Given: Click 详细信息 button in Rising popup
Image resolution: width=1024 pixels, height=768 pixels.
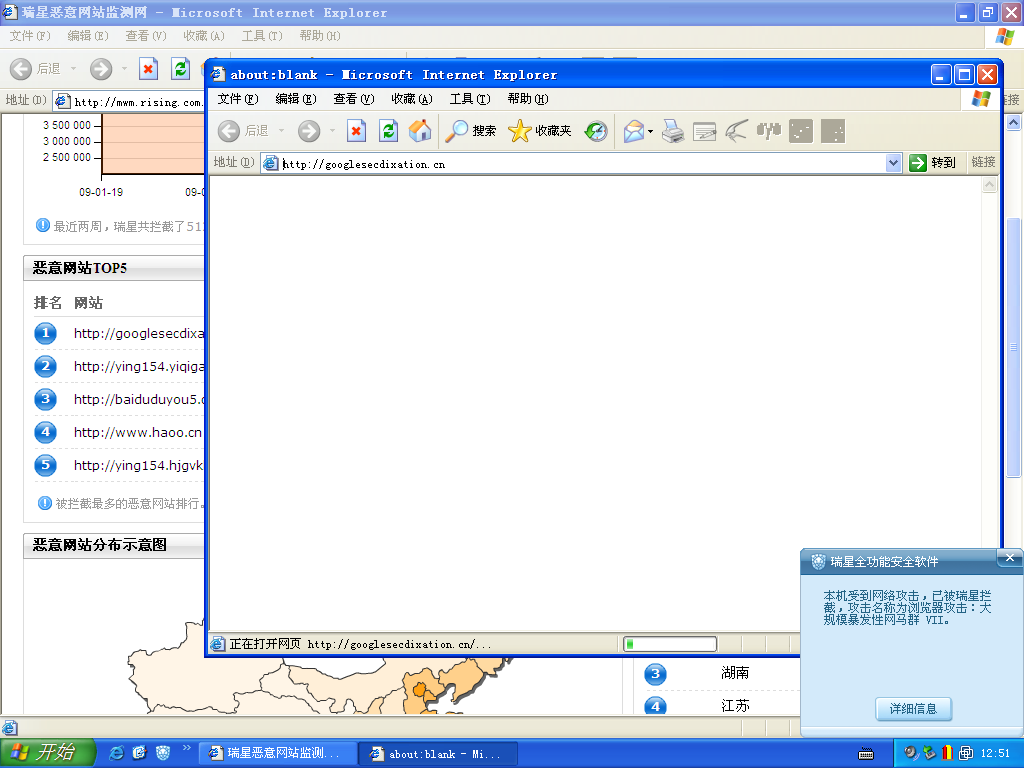Looking at the screenshot, I should (913, 709).
